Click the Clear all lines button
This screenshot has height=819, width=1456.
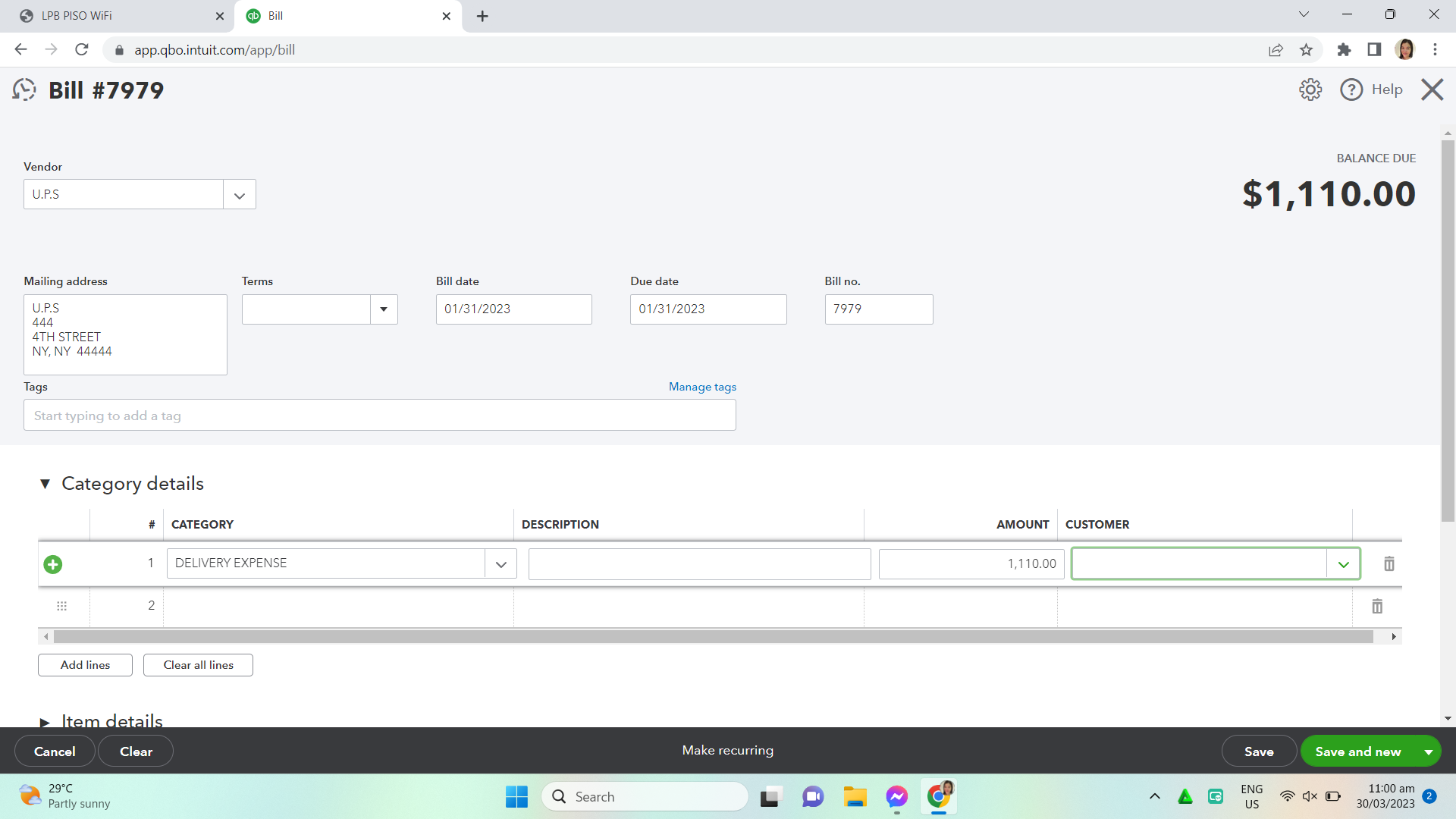pos(198,665)
